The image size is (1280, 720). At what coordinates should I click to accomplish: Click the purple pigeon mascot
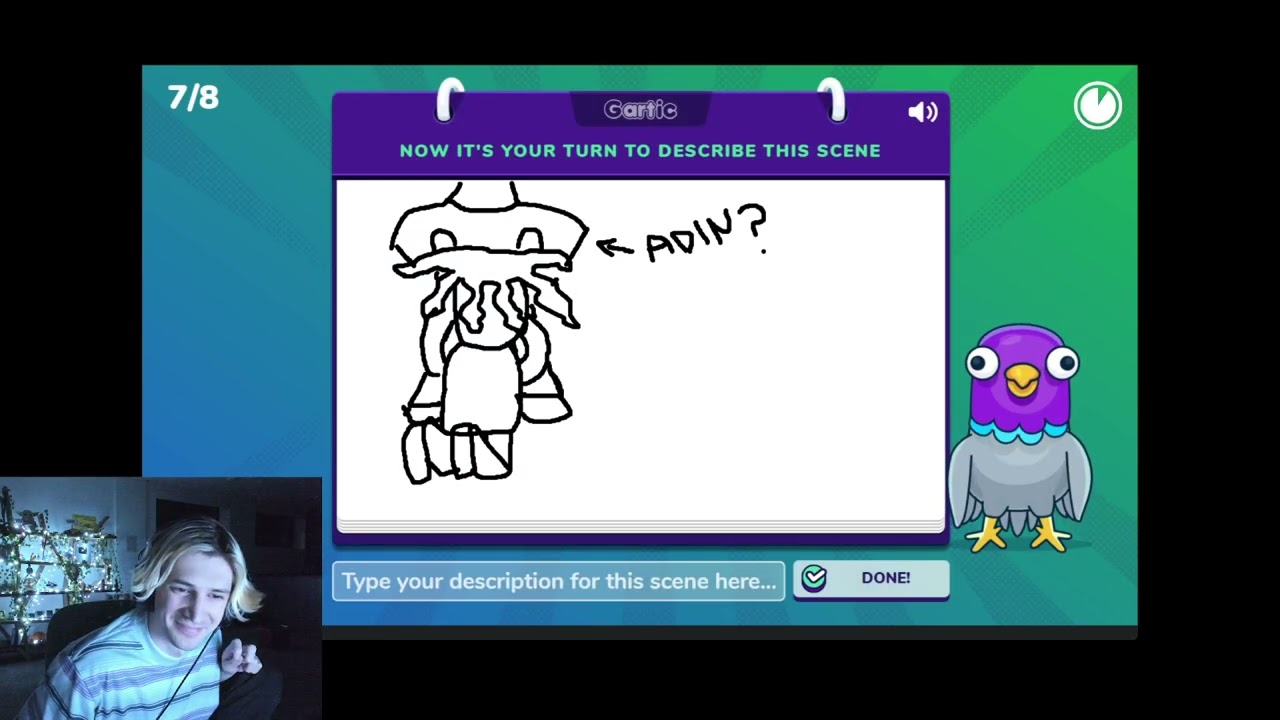pos(1020,437)
